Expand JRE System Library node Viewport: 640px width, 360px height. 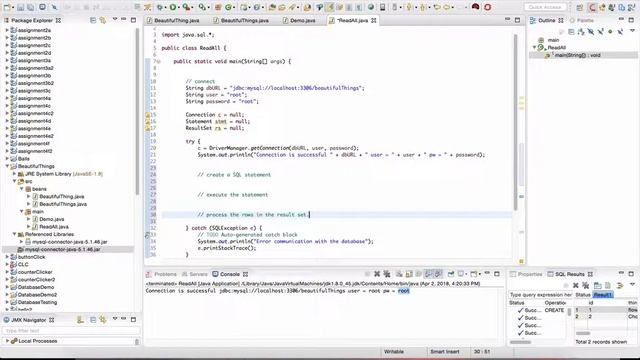pyautogui.click(x=14, y=174)
